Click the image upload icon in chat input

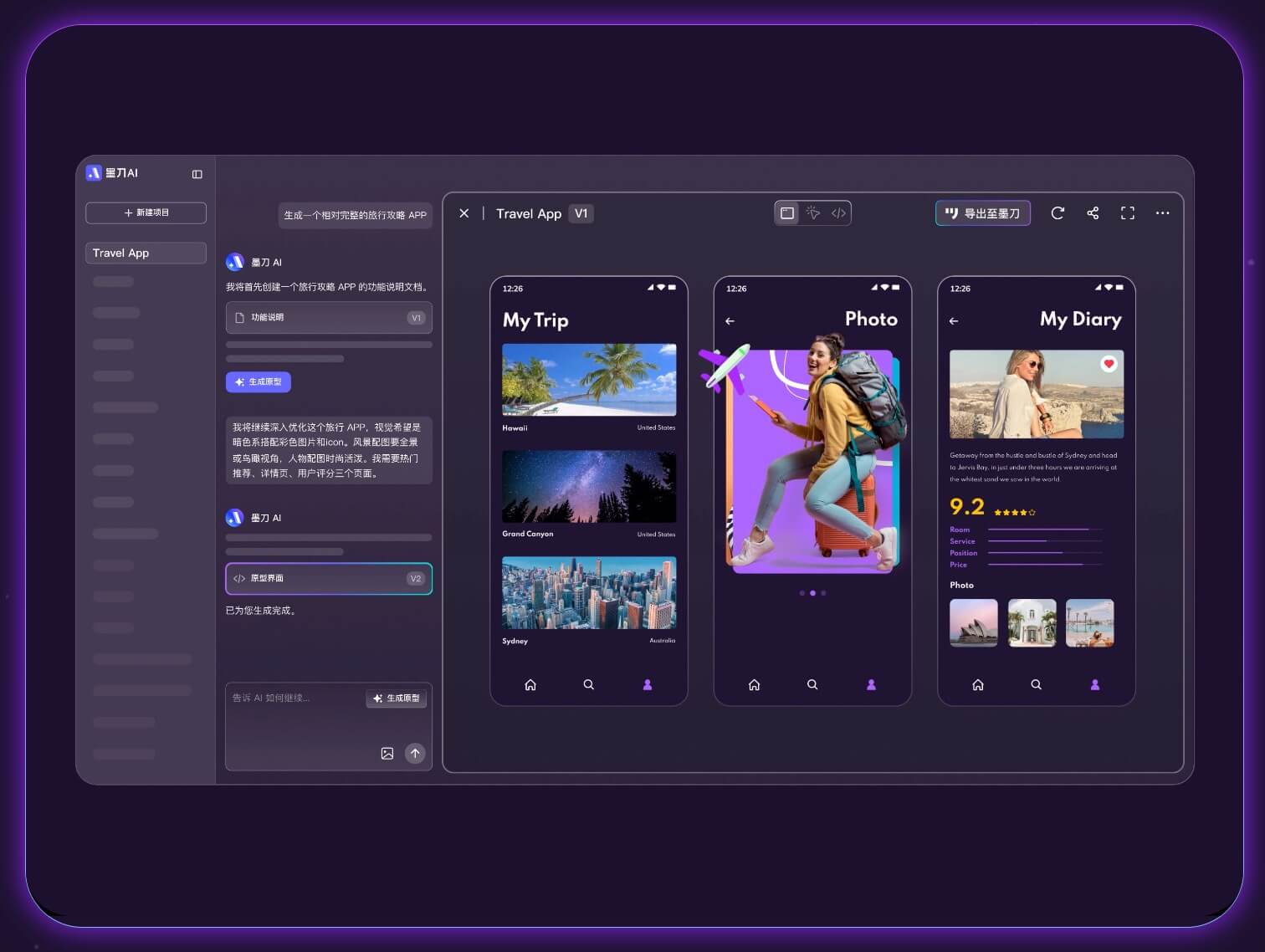(x=387, y=753)
